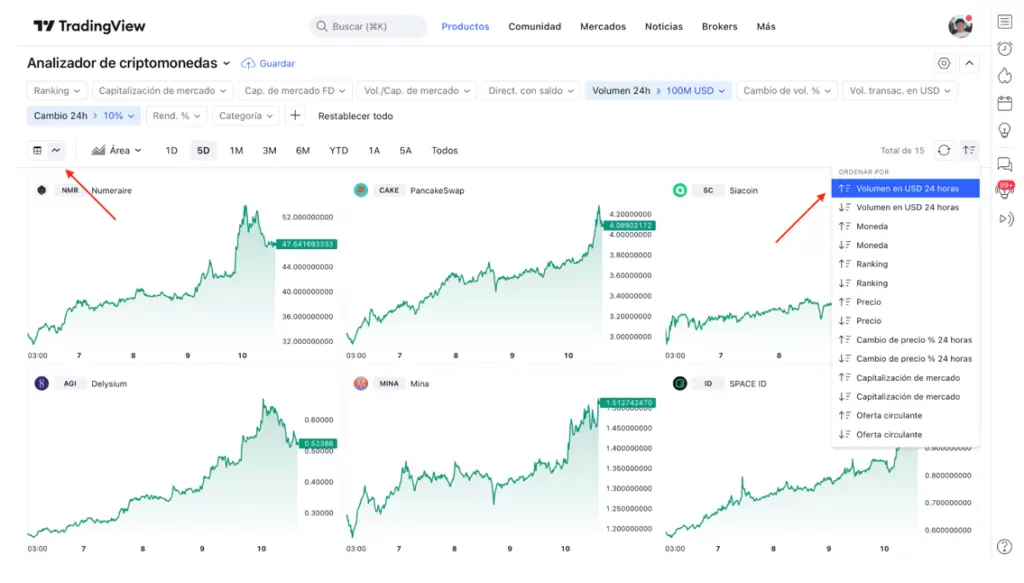Set chart range to 1D

click(171, 150)
